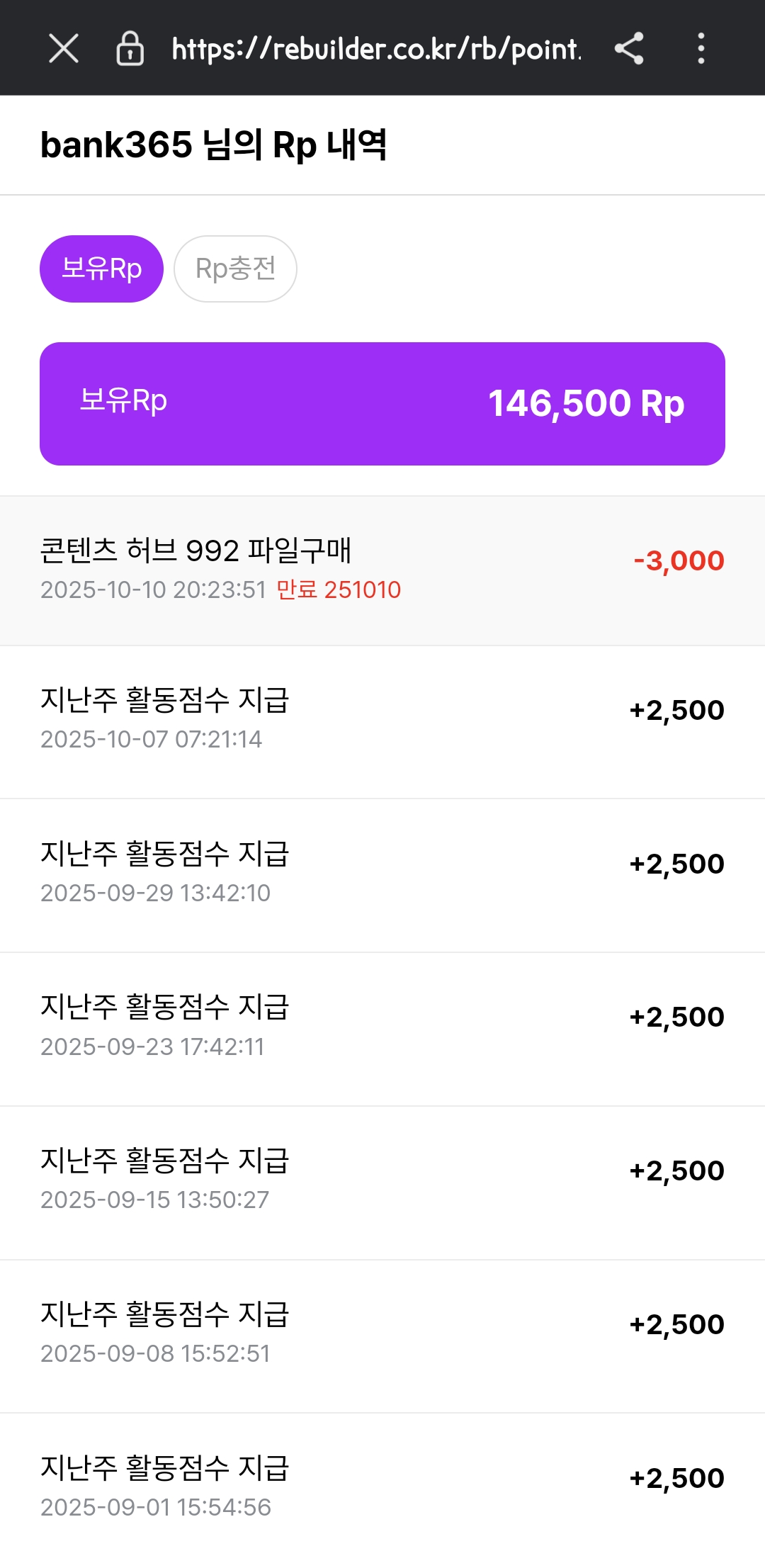
Task: Open the 콘텐츠 허브 992 파일구매 entry
Action: pos(195,551)
